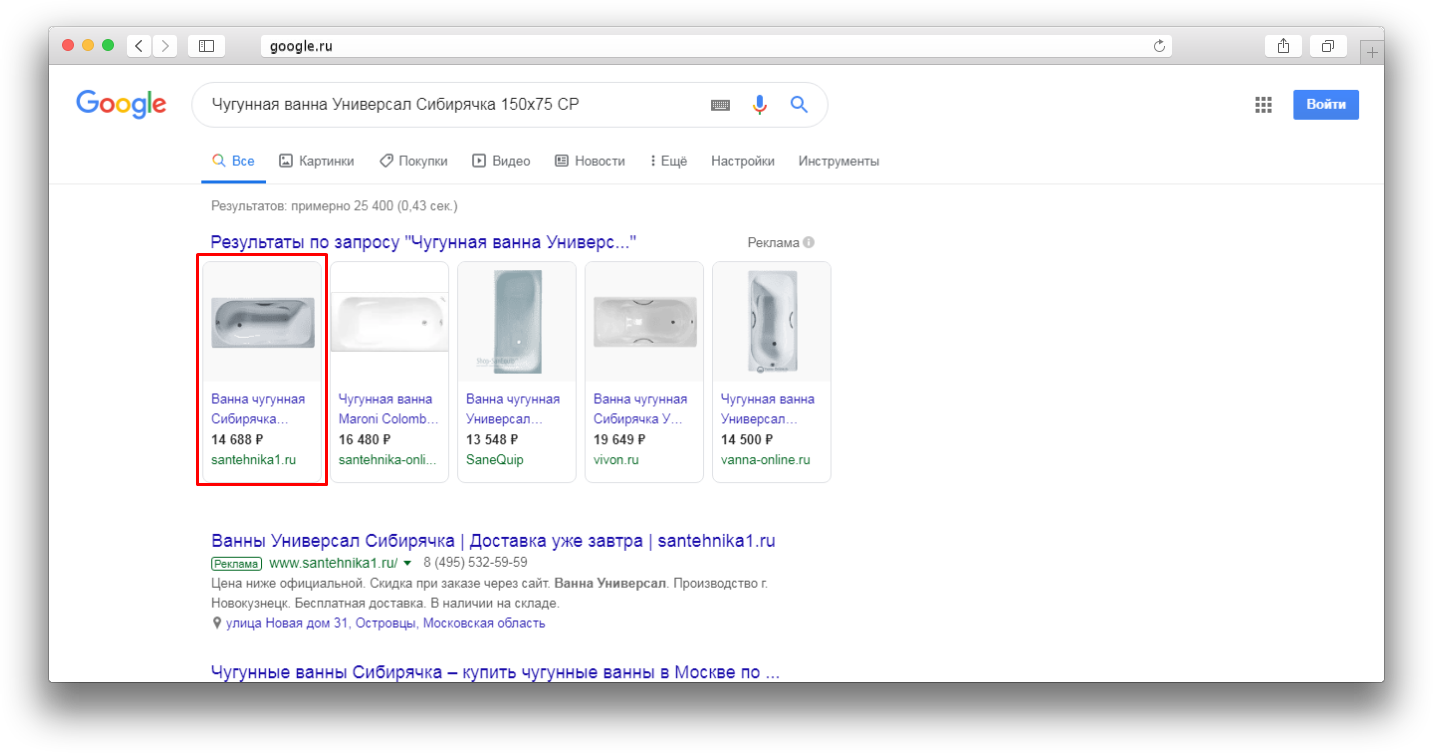
Task: Show all tabs overview button
Action: pyautogui.click(x=1328, y=46)
